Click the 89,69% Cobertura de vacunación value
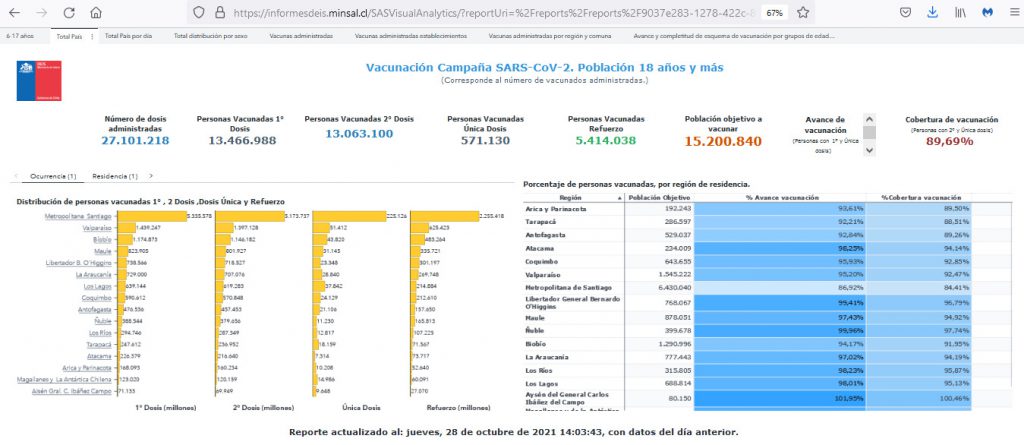1024x445 pixels. (x=951, y=141)
